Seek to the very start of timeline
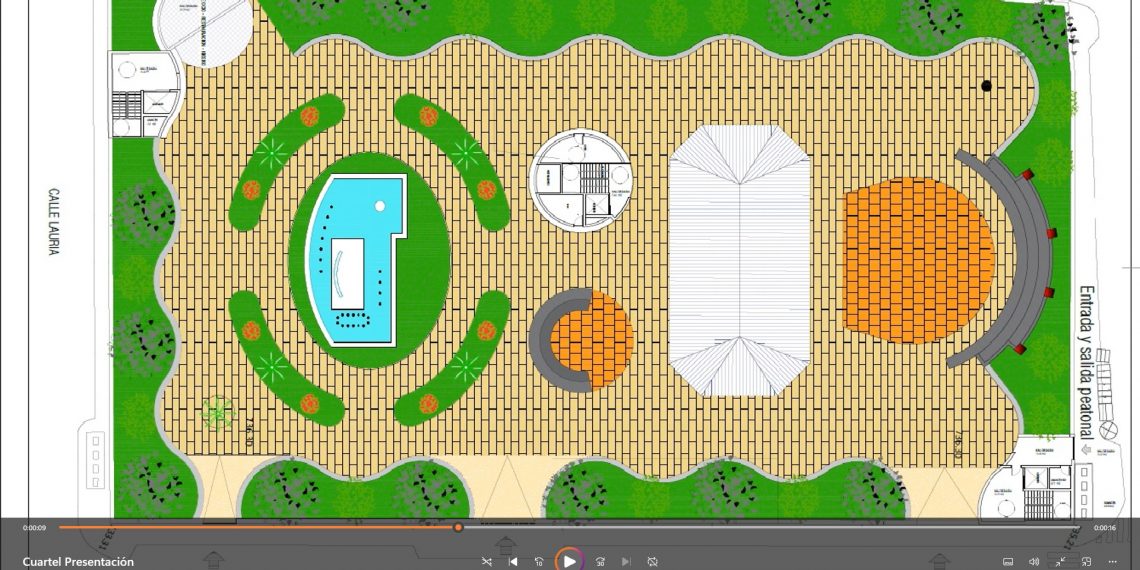The width and height of the screenshot is (1140, 570). pyautogui.click(x=60, y=527)
